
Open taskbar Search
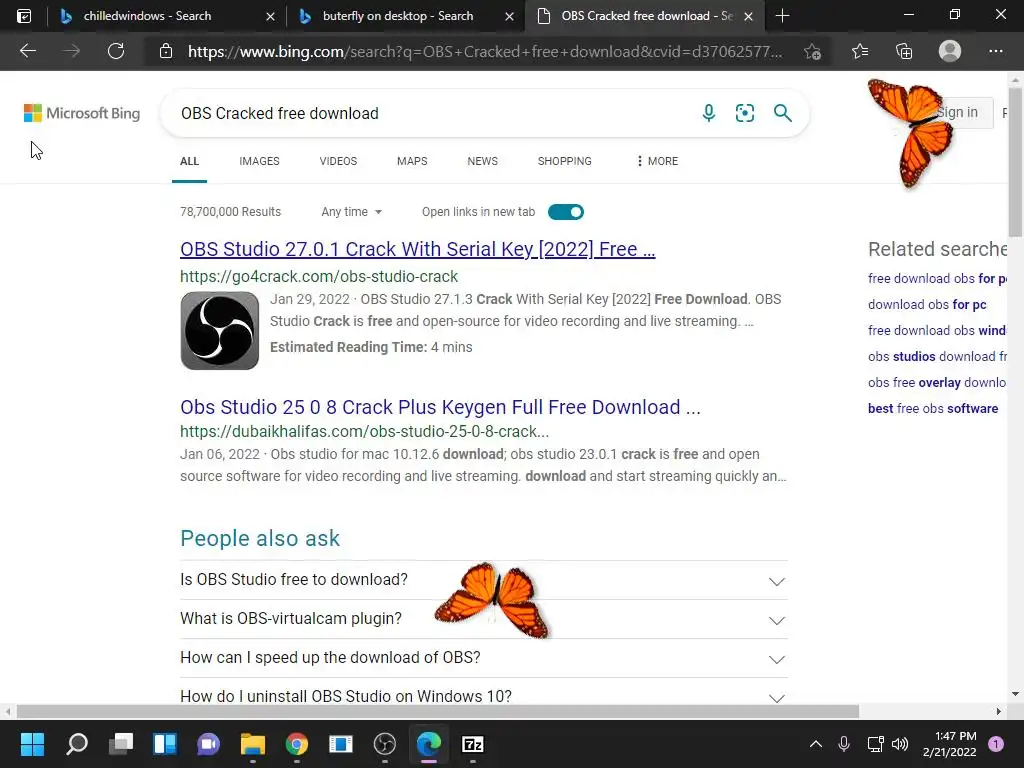pos(76,744)
